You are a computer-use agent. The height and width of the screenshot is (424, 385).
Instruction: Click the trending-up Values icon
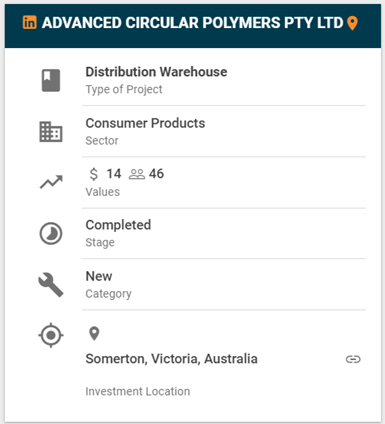pos(51,182)
